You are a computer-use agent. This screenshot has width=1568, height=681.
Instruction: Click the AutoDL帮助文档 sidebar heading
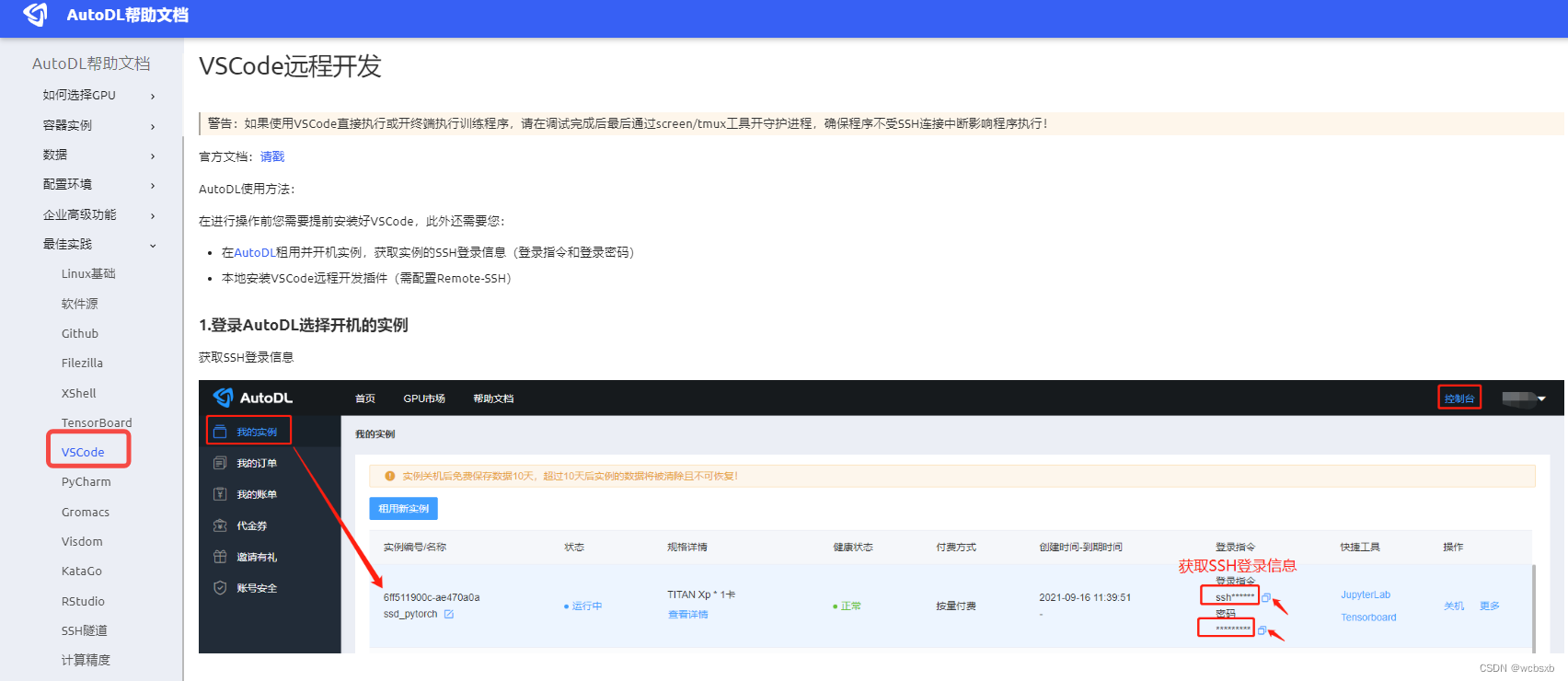[x=91, y=63]
